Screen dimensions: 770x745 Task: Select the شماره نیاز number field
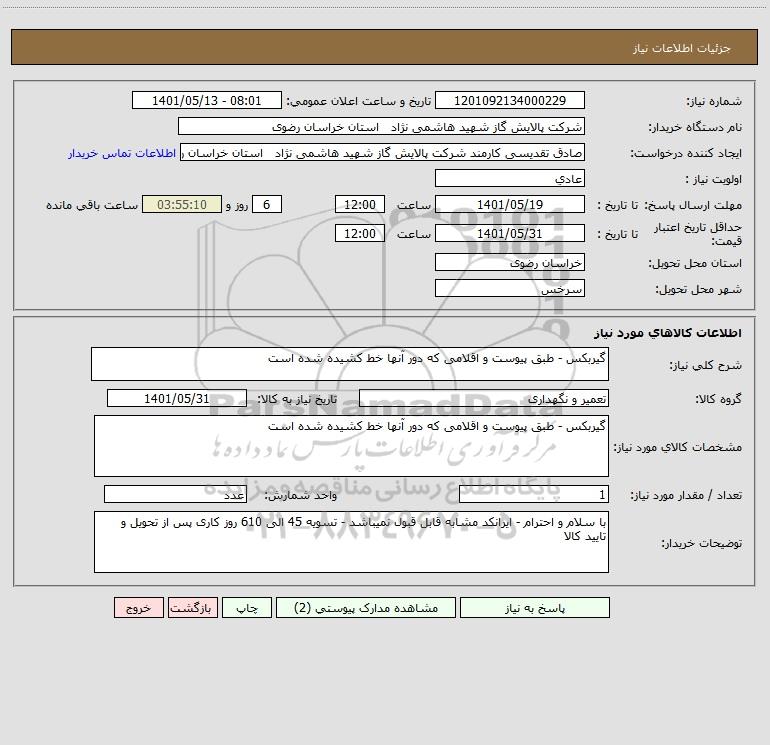point(510,100)
